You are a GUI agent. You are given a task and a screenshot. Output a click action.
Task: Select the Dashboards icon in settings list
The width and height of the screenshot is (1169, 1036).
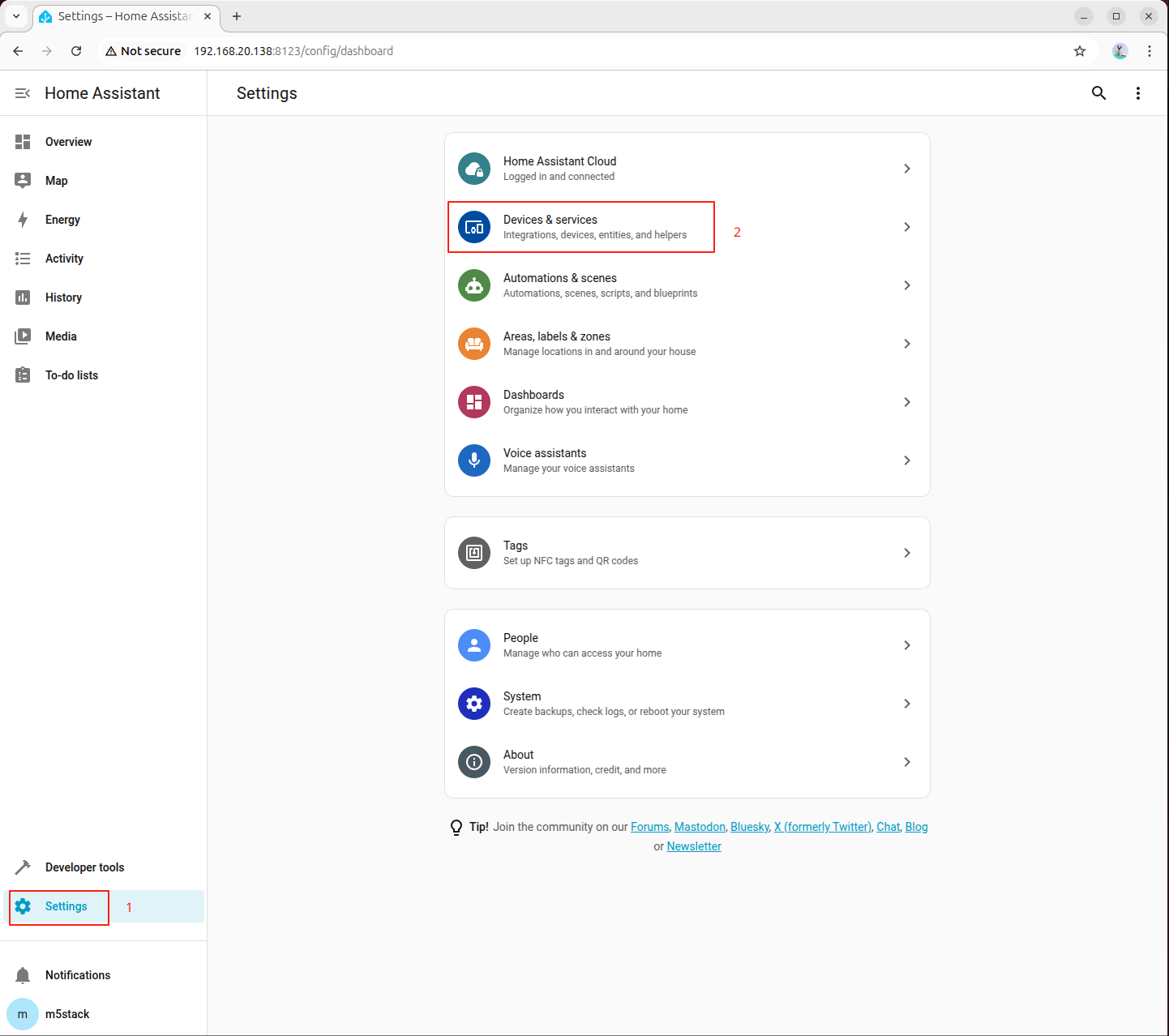coord(474,402)
